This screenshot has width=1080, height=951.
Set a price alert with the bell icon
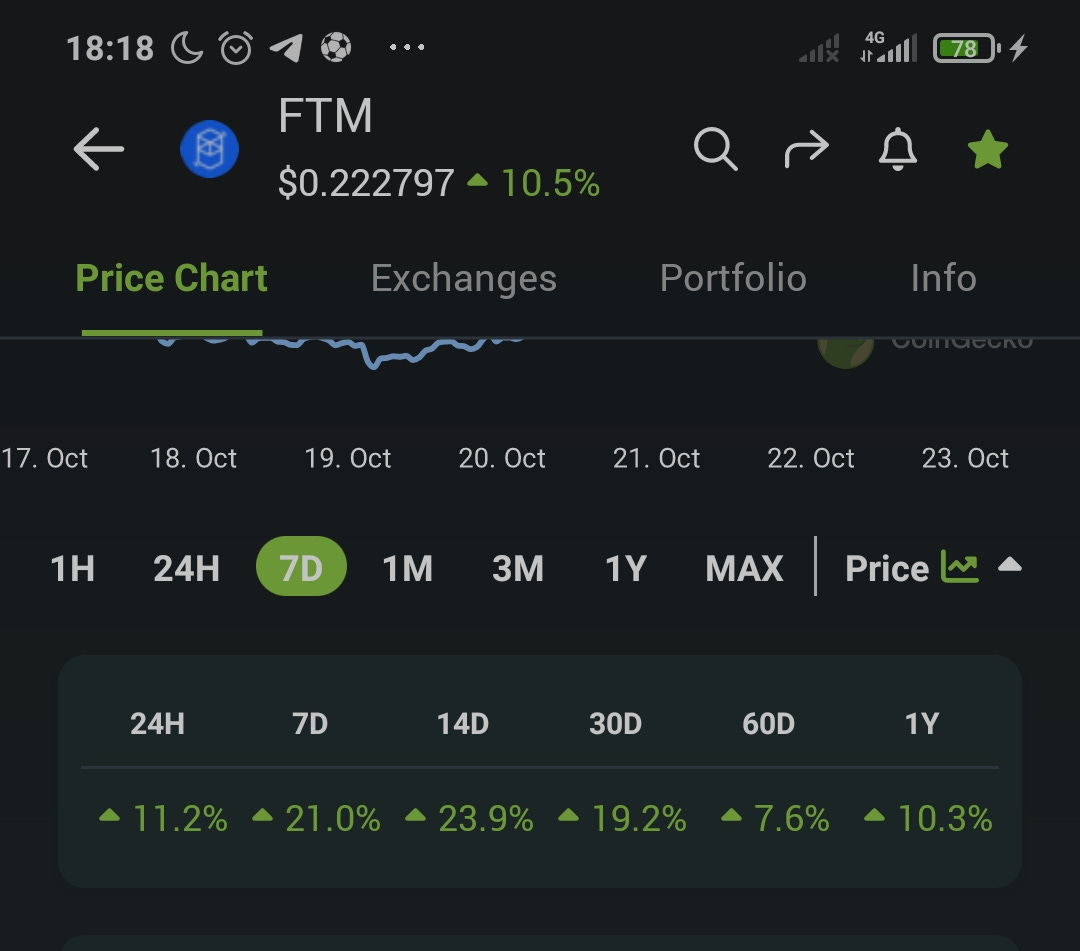coord(897,149)
